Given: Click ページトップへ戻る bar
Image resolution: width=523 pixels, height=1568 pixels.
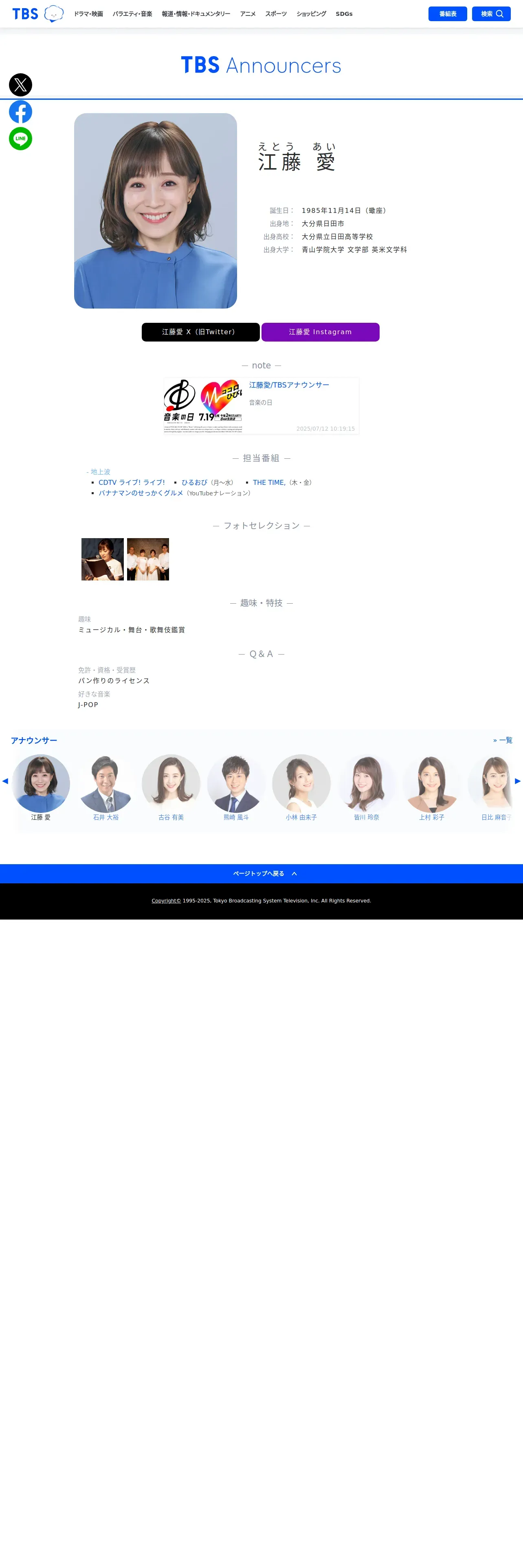Looking at the screenshot, I should [261, 874].
